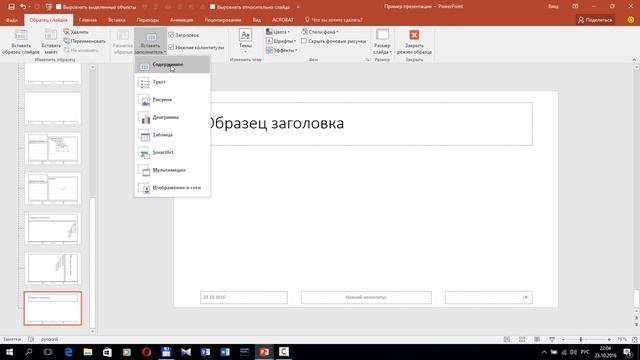640x360 pixels.
Task: Open the Вид ribbon tab
Action: (256, 20)
